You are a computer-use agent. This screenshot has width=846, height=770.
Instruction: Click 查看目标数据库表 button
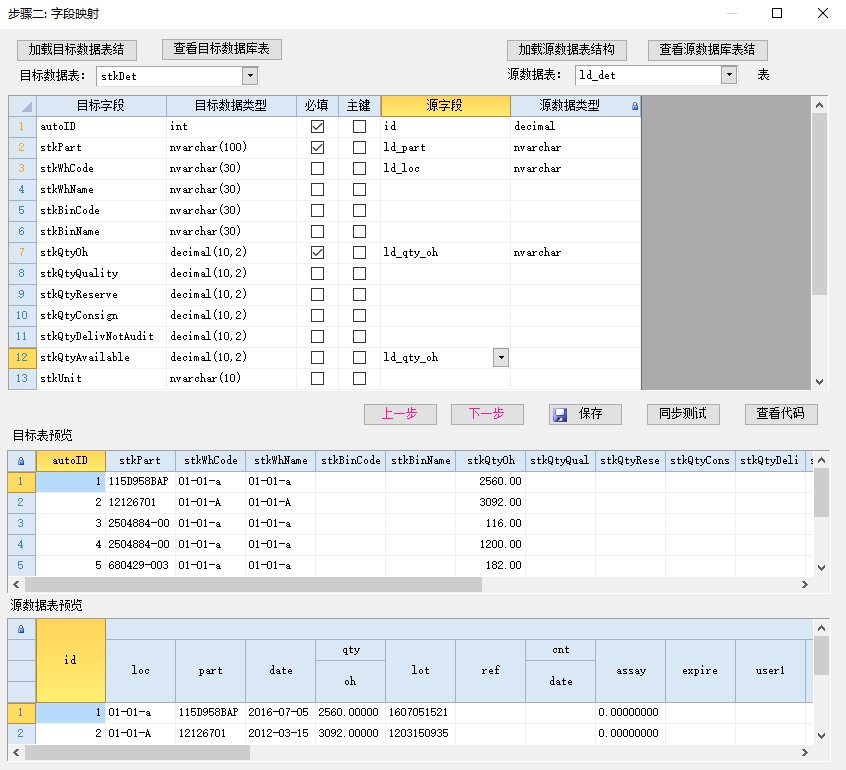[x=222, y=49]
